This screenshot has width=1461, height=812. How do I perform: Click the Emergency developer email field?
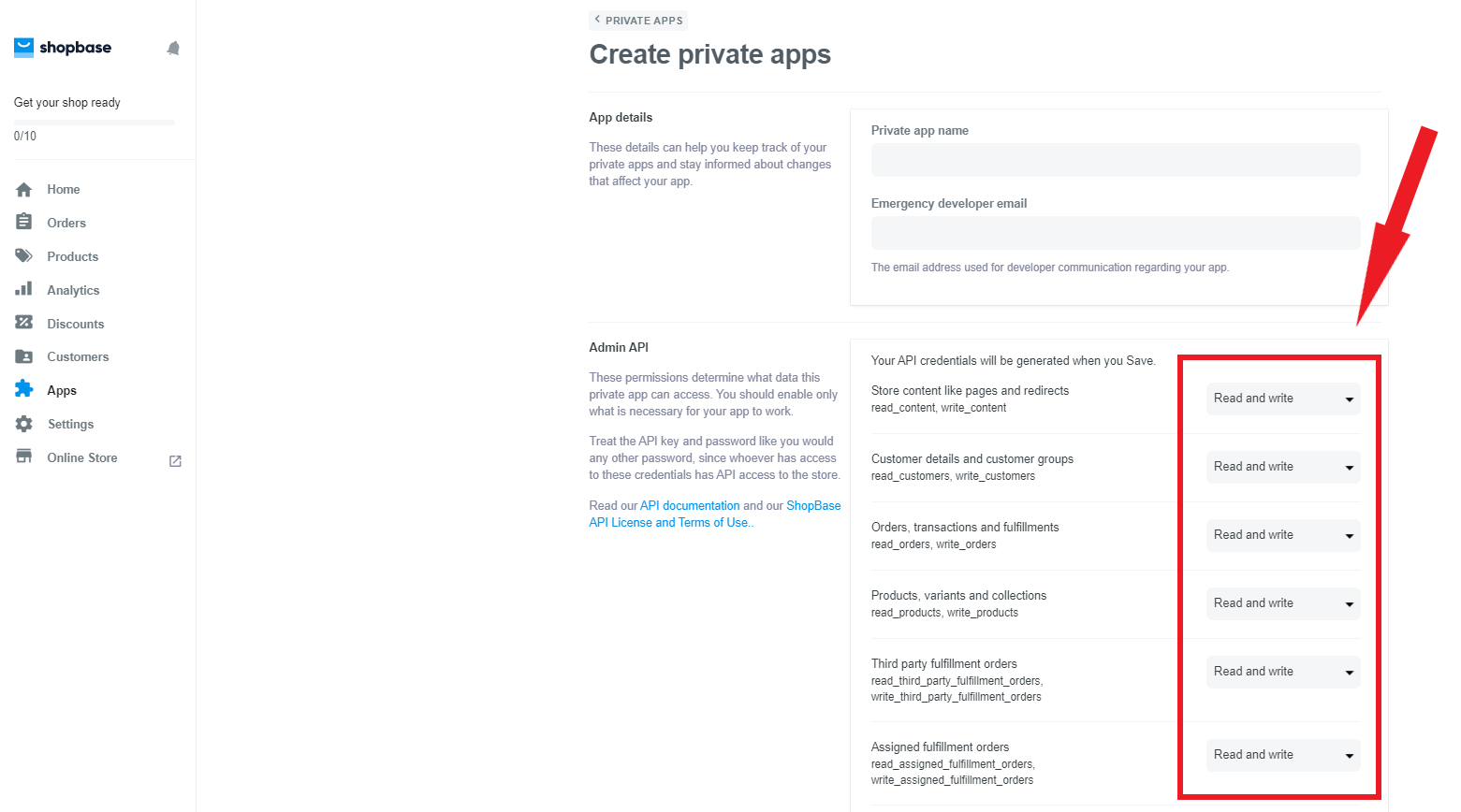pyautogui.click(x=1116, y=233)
